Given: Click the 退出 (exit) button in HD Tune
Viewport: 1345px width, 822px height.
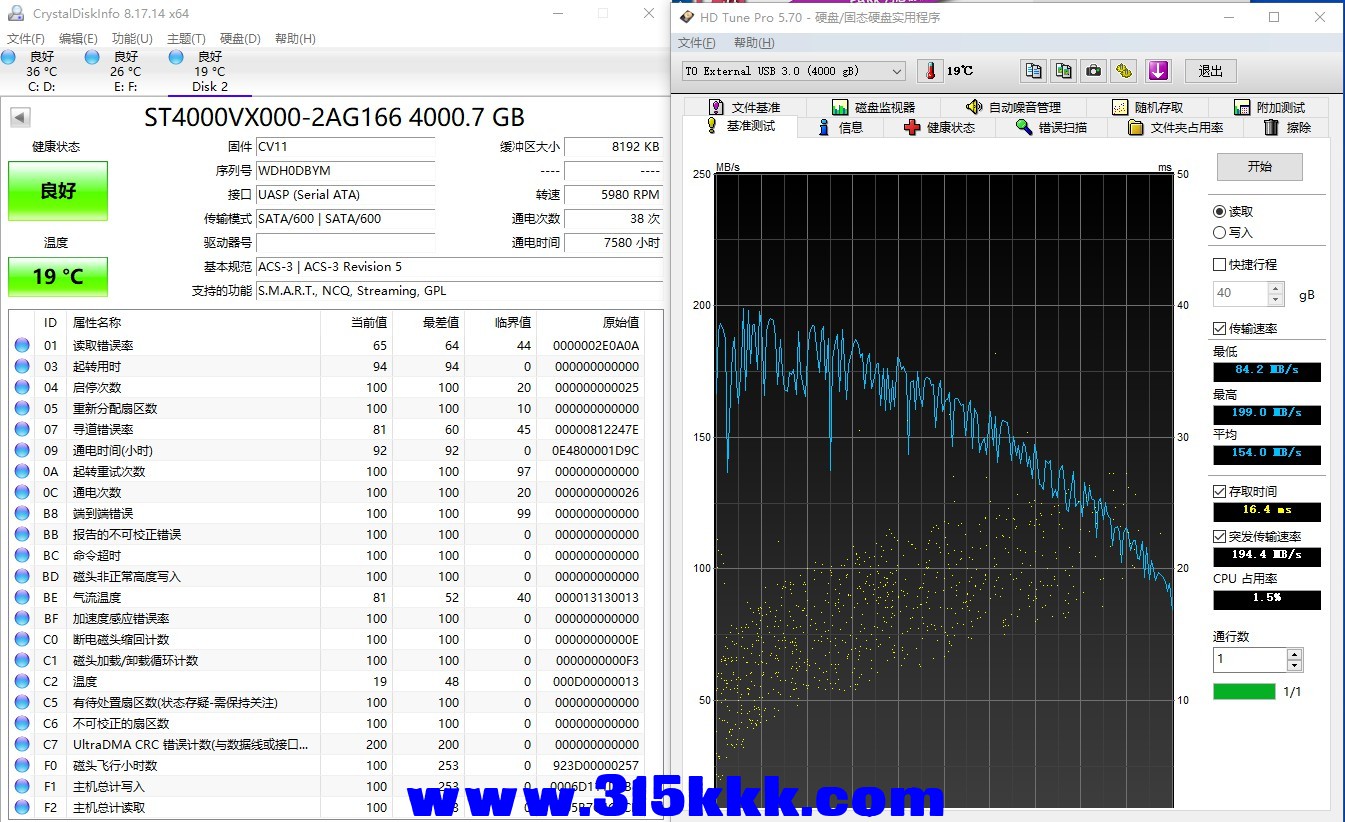Looking at the screenshot, I should click(1210, 71).
